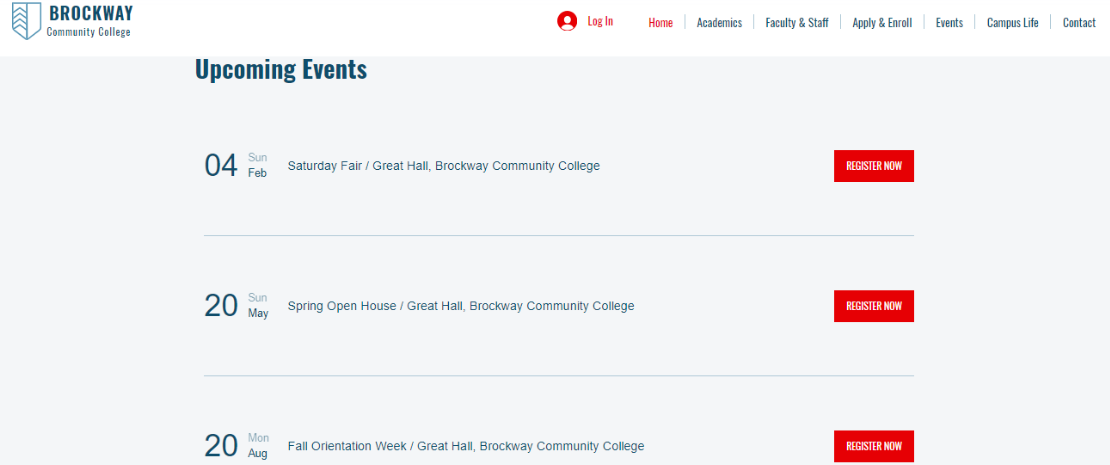Image resolution: width=1110 pixels, height=465 pixels.
Task: Open the Events navigation item
Action: tap(949, 23)
